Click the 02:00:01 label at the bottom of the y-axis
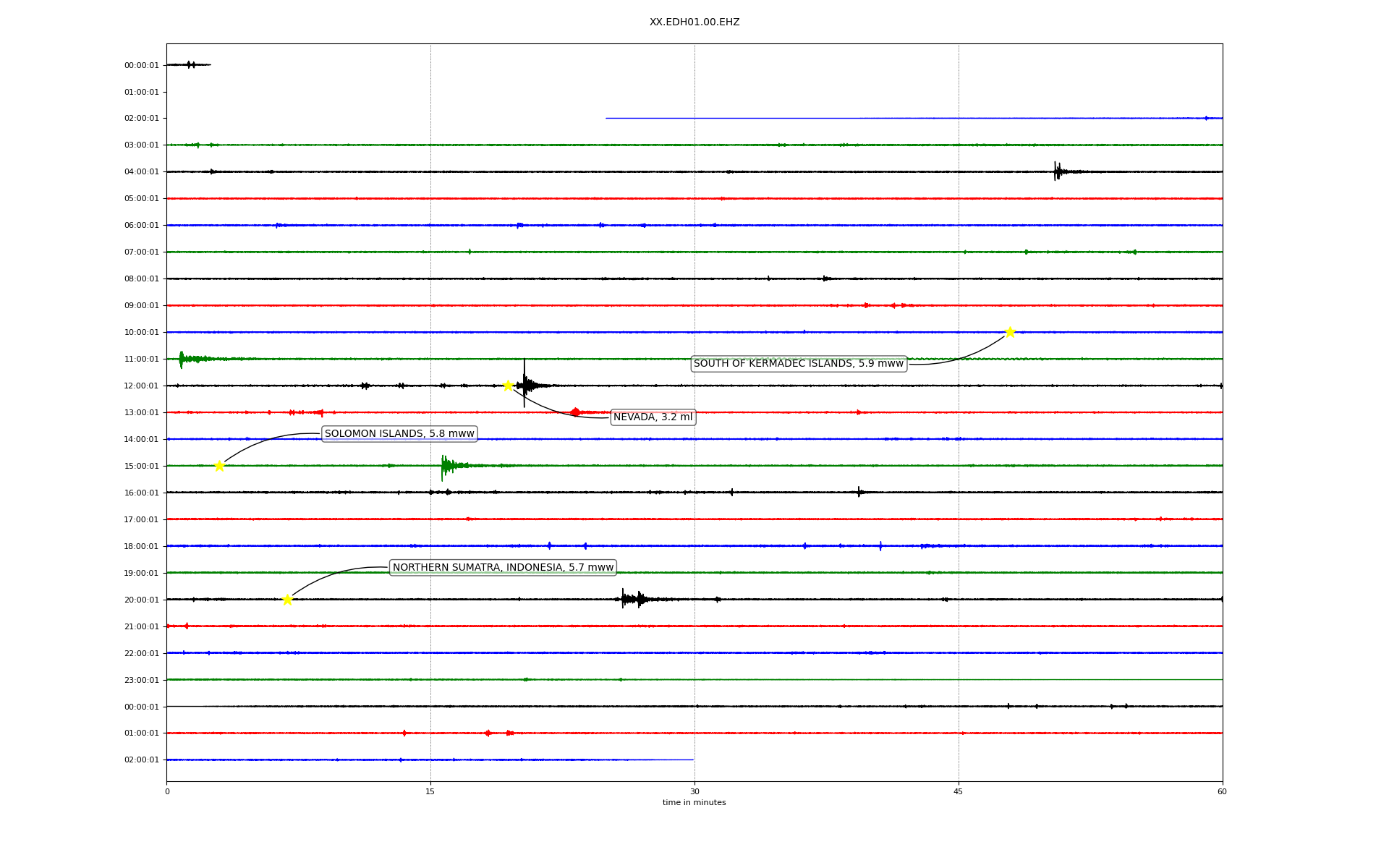The image size is (1389, 868). pyautogui.click(x=141, y=760)
